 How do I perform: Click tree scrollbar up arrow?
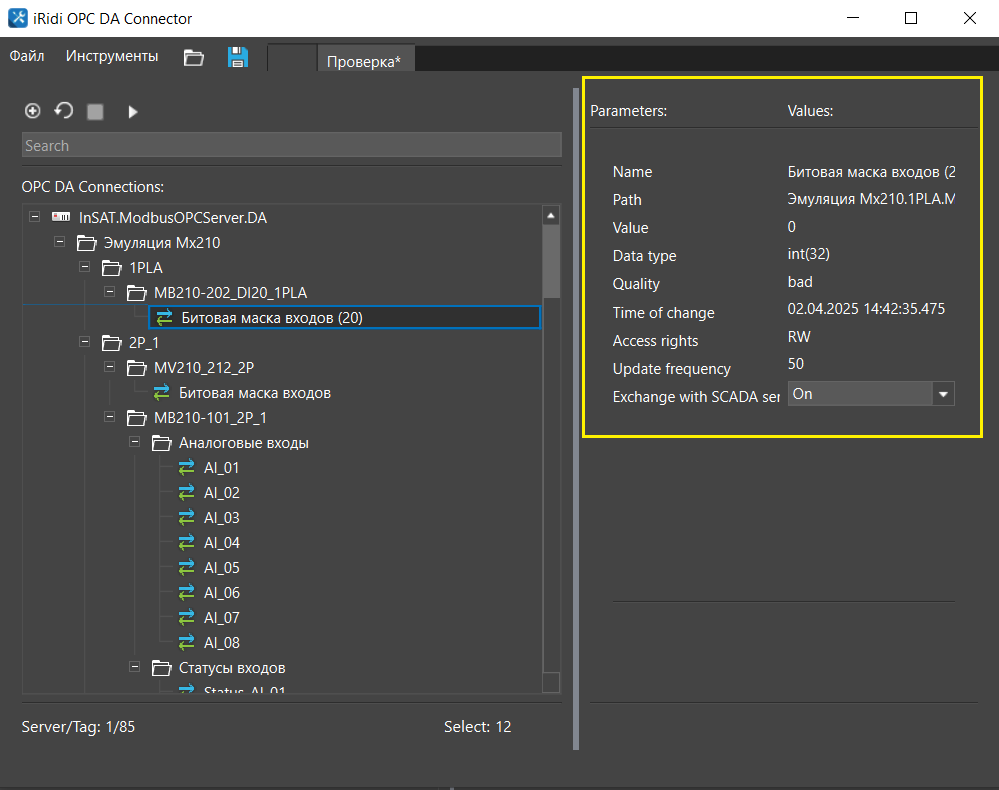coord(550,216)
